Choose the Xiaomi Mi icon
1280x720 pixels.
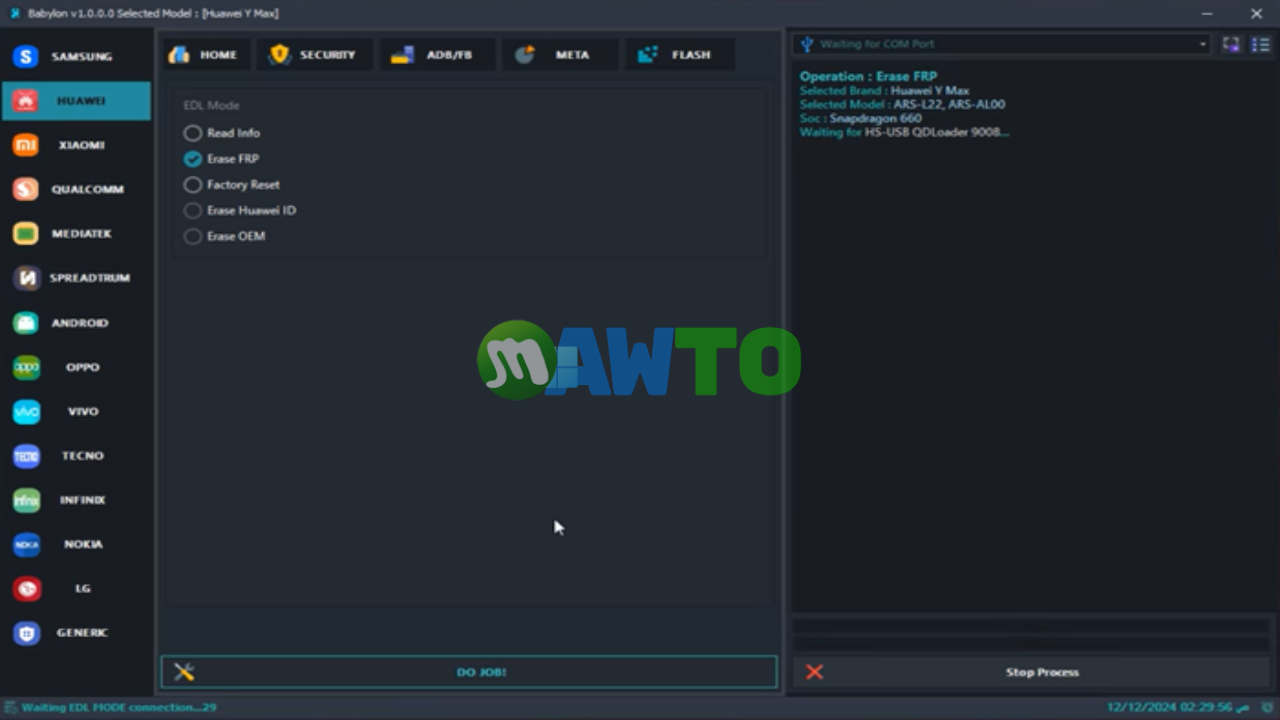click(x=26, y=145)
